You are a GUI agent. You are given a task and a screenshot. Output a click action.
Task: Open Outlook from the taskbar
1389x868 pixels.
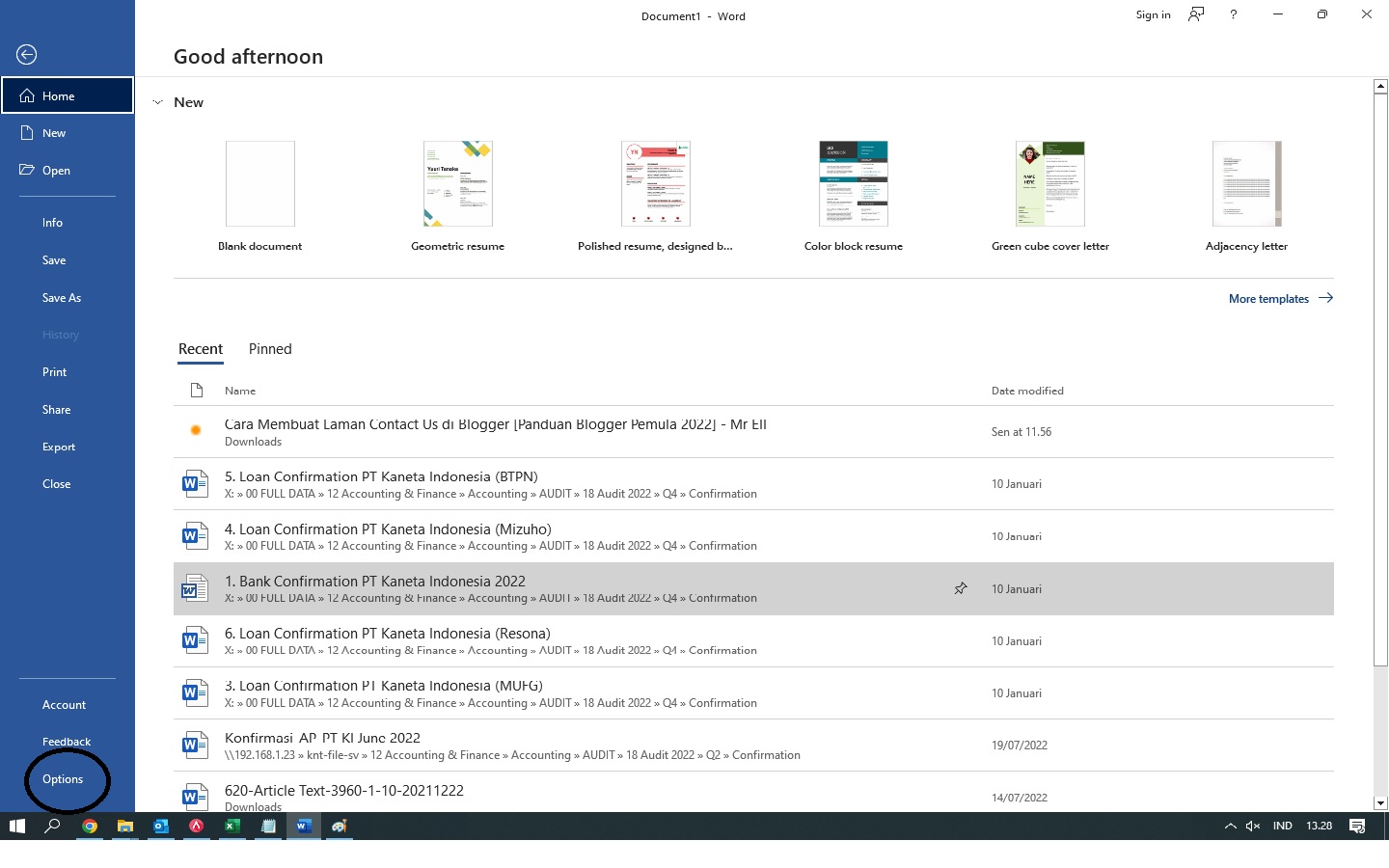[x=161, y=826]
